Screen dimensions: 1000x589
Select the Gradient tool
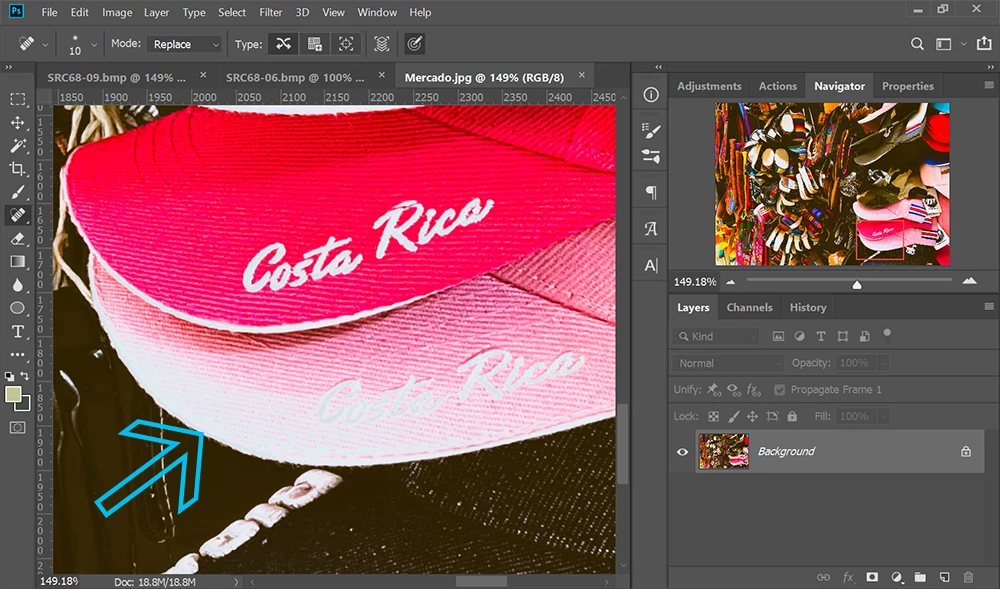(18, 261)
